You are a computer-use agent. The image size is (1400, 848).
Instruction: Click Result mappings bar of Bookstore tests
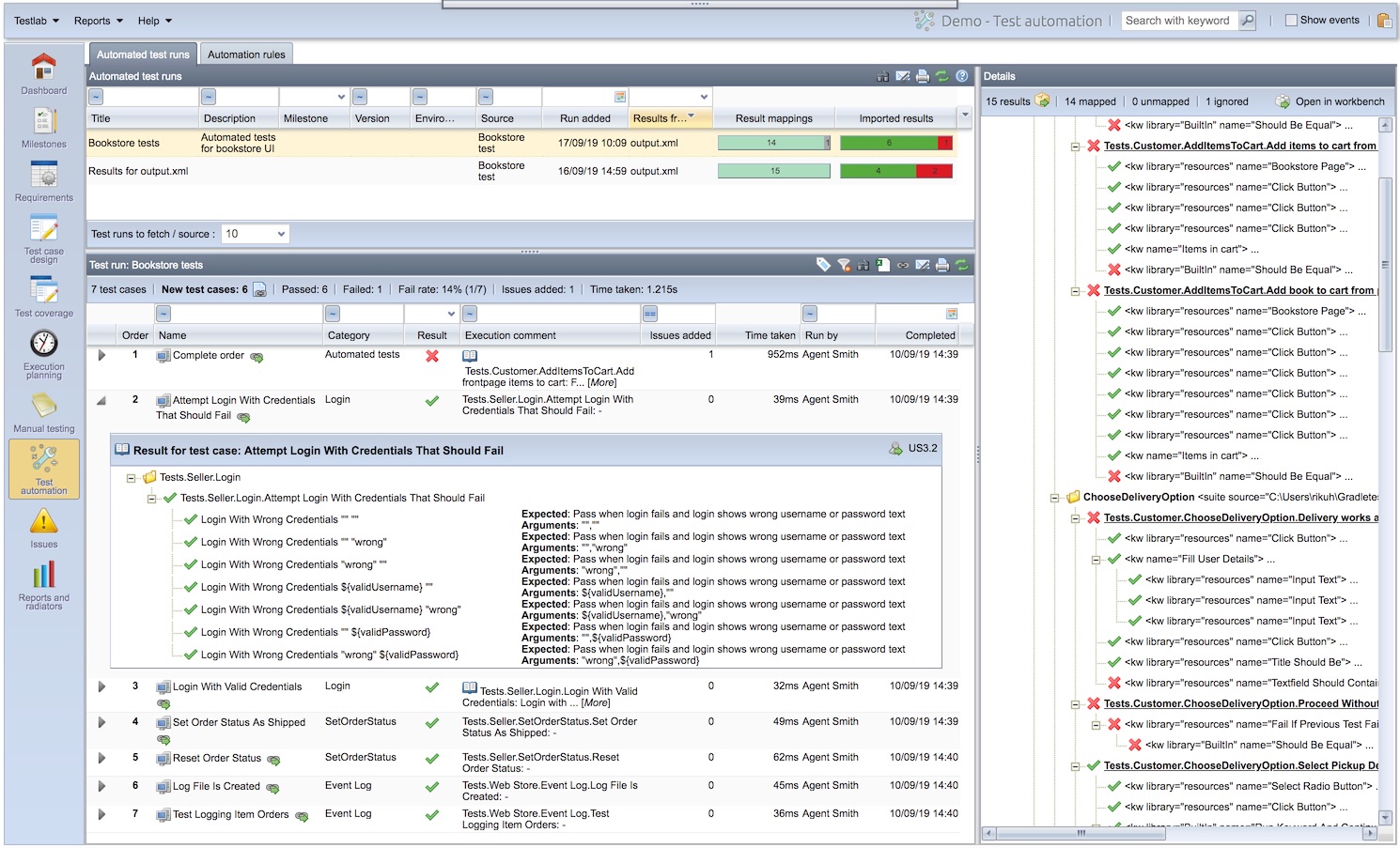point(774,143)
